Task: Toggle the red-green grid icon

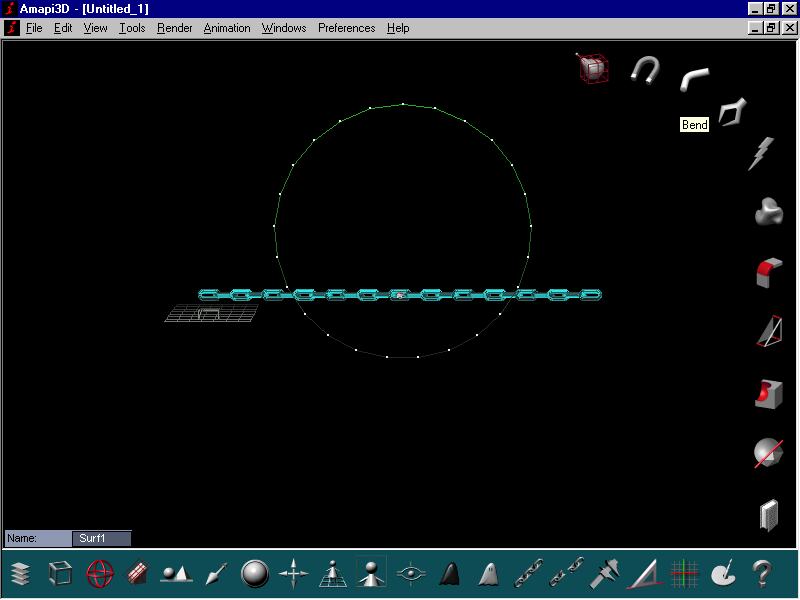Action: 684,574
